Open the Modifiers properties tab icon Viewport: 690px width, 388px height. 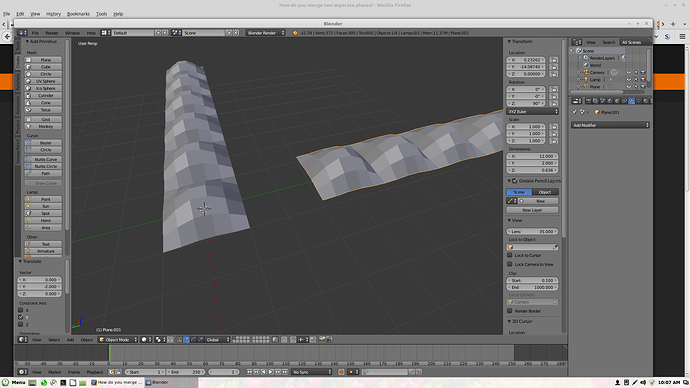click(631, 101)
